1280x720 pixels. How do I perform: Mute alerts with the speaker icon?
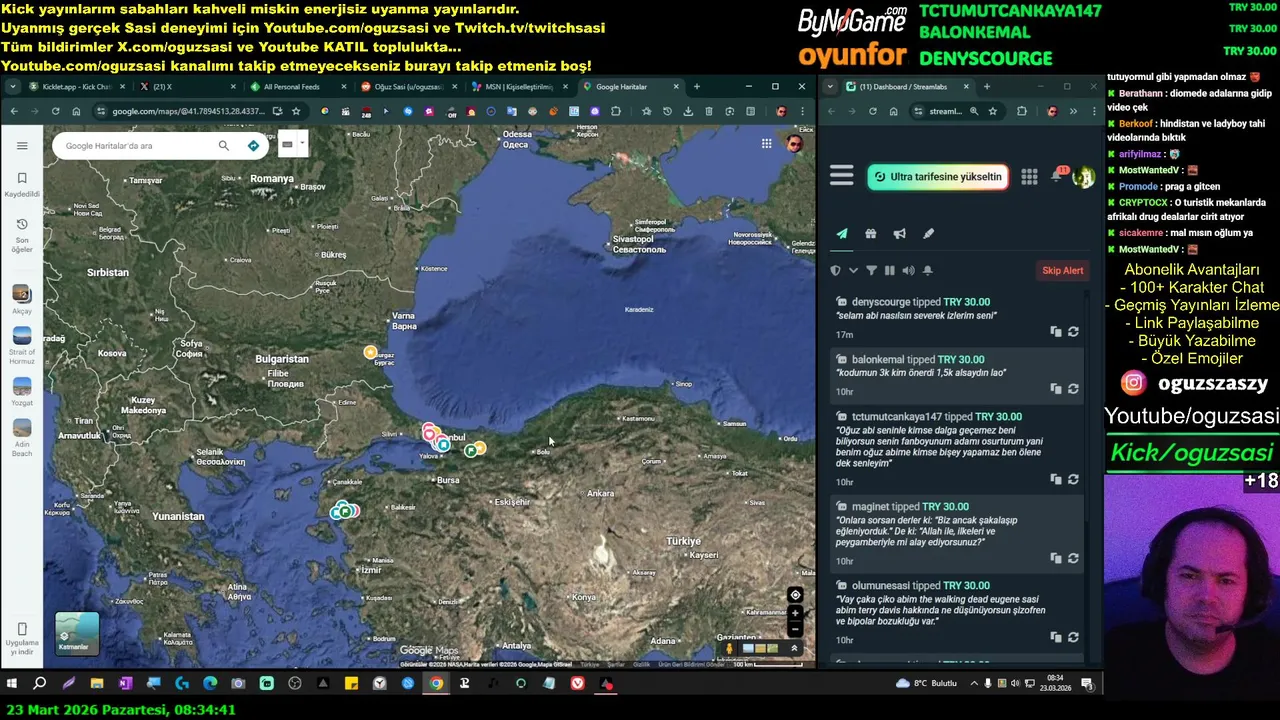pyautogui.click(x=908, y=271)
